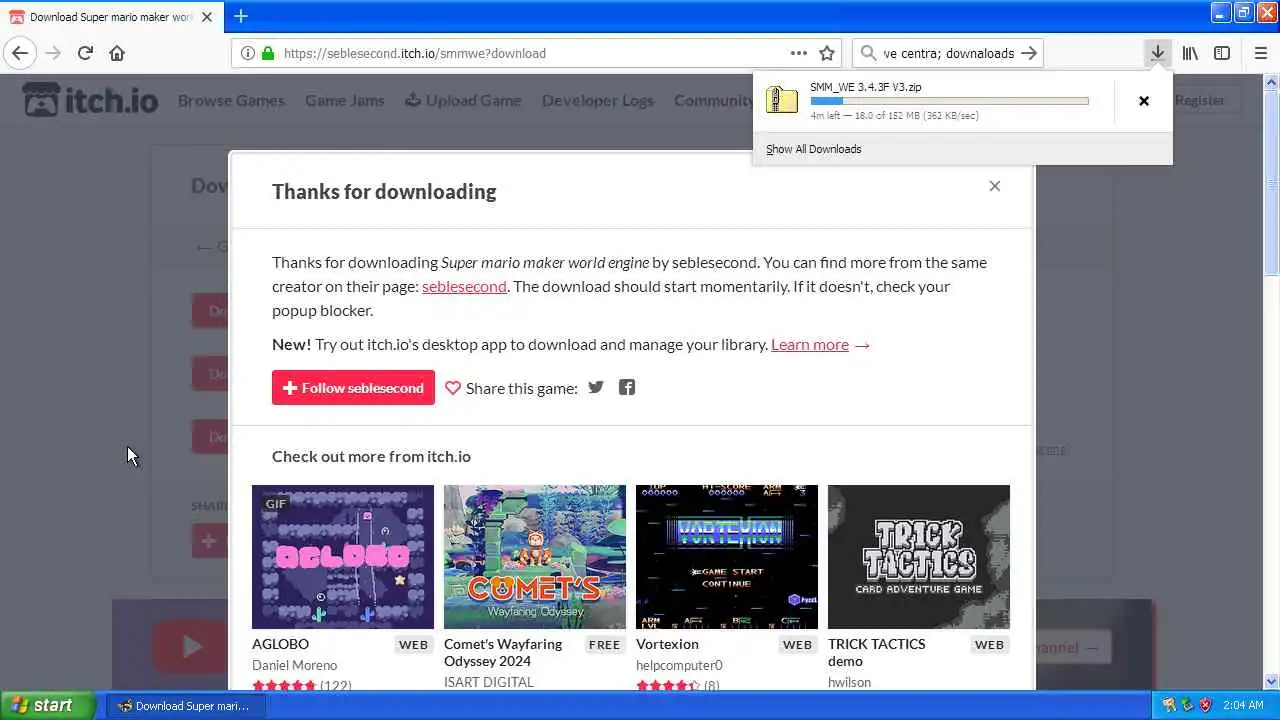
Task: Go back with the browser back arrow
Action: [20, 53]
